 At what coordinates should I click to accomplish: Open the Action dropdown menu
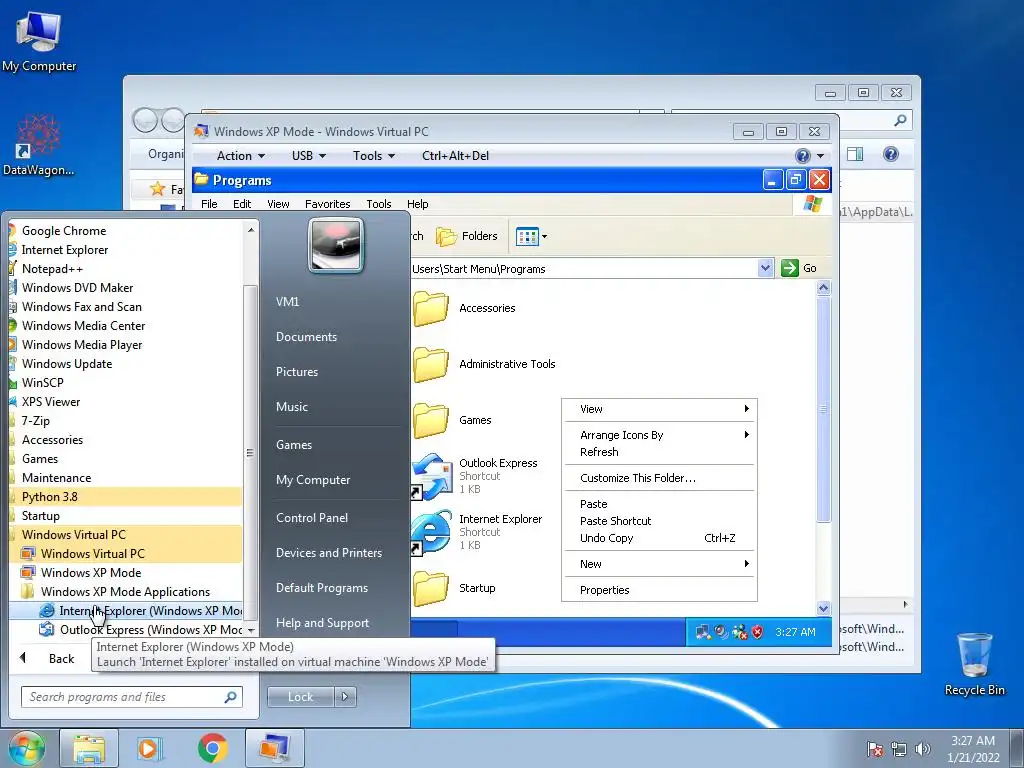240,155
